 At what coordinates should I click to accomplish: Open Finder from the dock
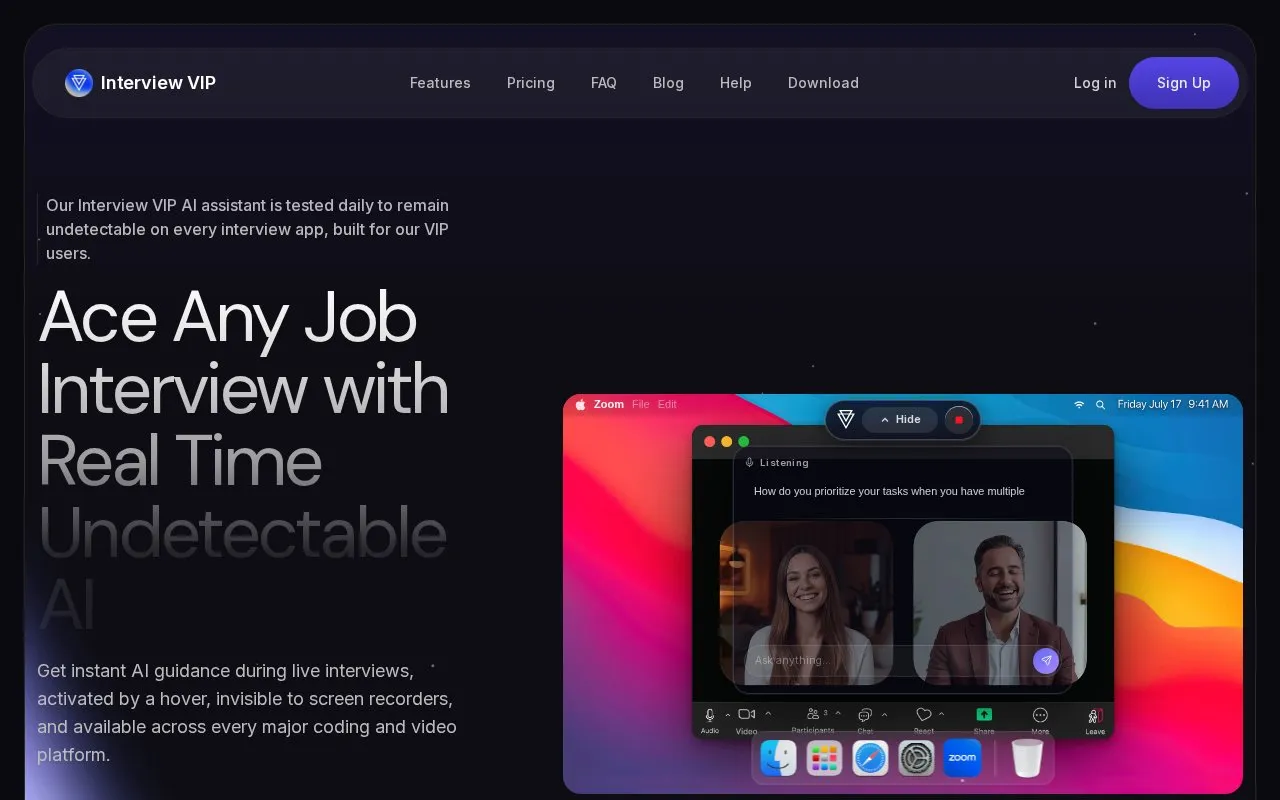click(778, 758)
